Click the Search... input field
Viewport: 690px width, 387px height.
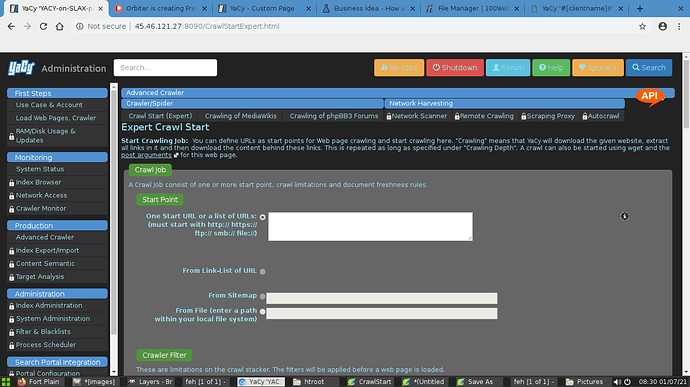pos(165,68)
